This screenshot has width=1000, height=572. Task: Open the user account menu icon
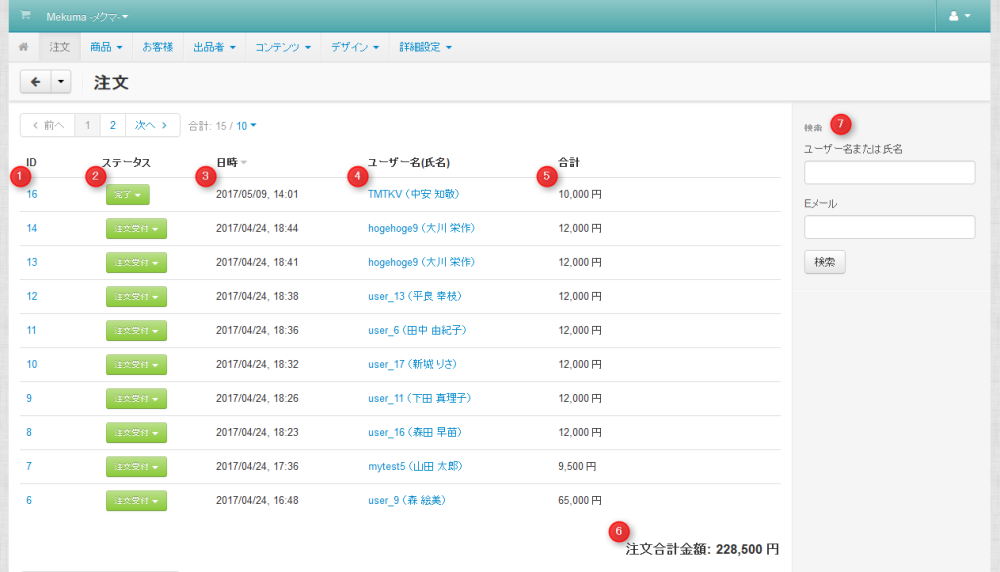coord(960,16)
